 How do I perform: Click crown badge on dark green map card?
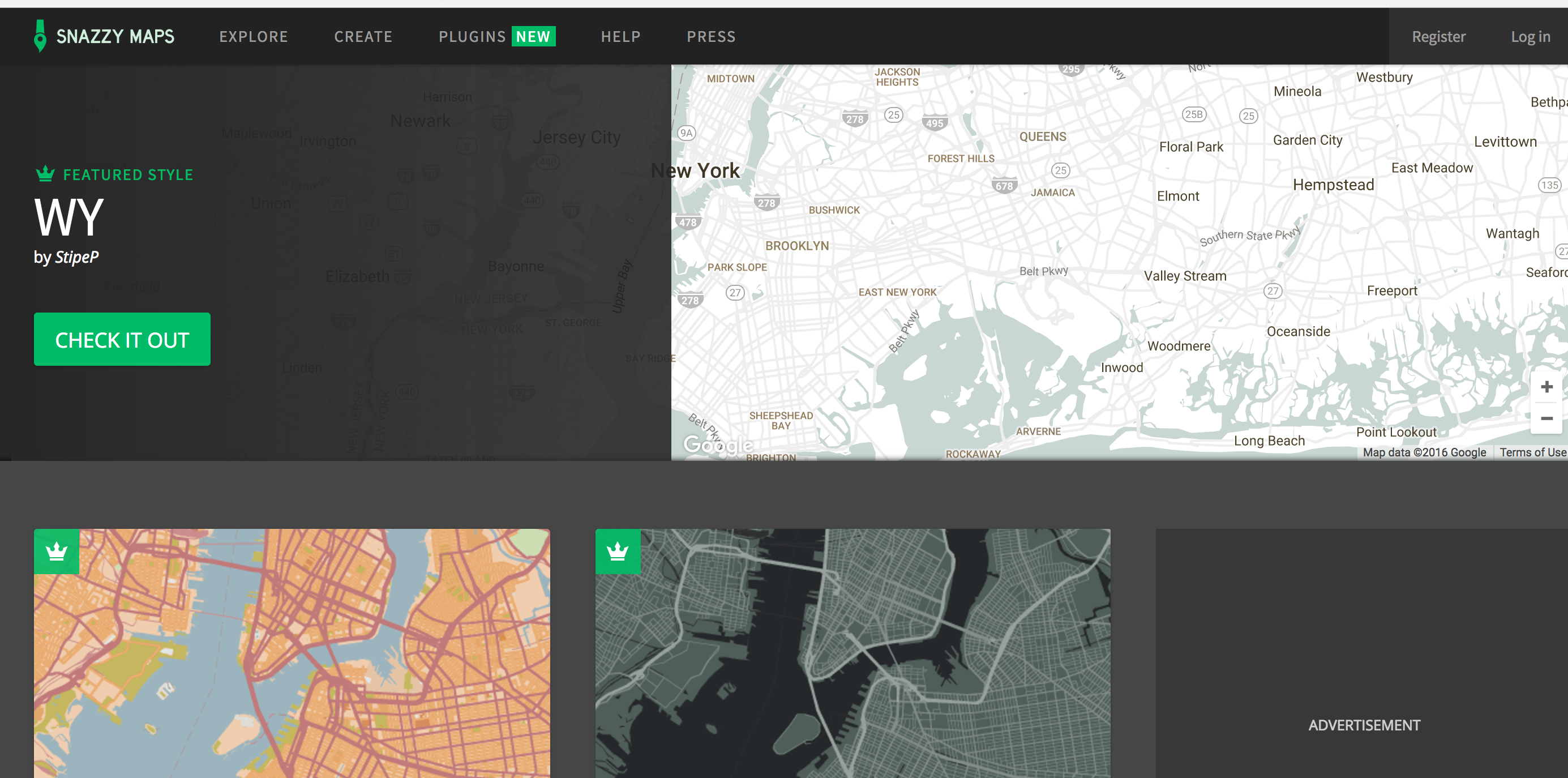click(x=618, y=552)
